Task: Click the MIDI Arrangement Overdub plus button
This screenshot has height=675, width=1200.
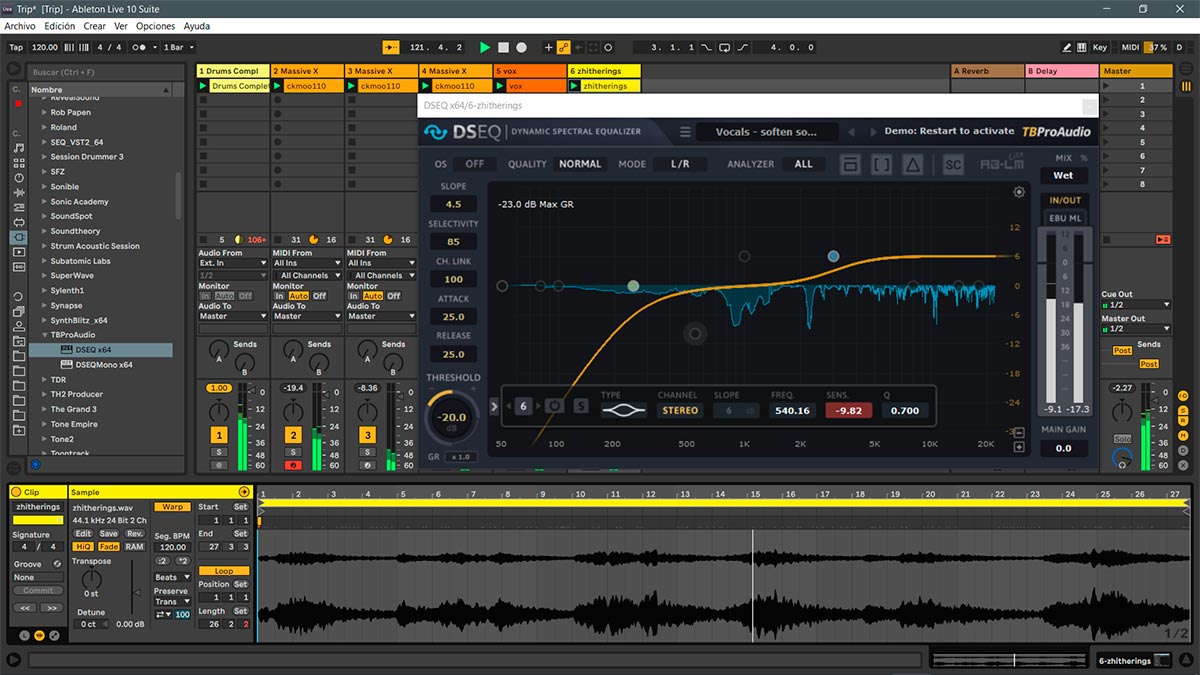Action: click(548, 47)
